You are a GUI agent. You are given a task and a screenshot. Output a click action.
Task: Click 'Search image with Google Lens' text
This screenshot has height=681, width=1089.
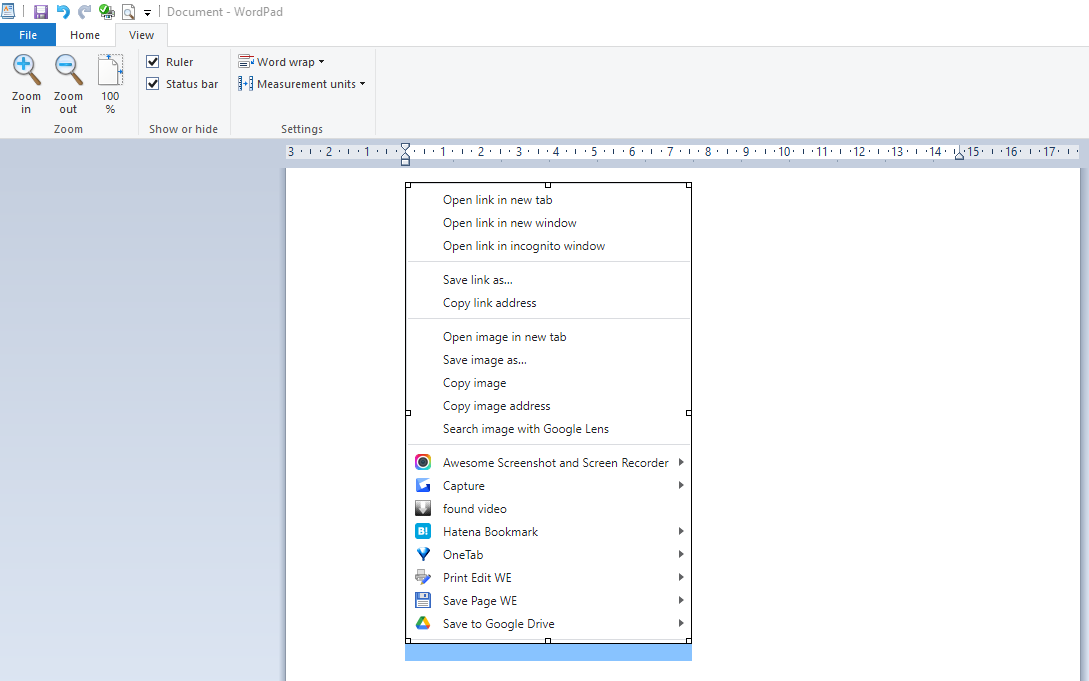click(526, 428)
